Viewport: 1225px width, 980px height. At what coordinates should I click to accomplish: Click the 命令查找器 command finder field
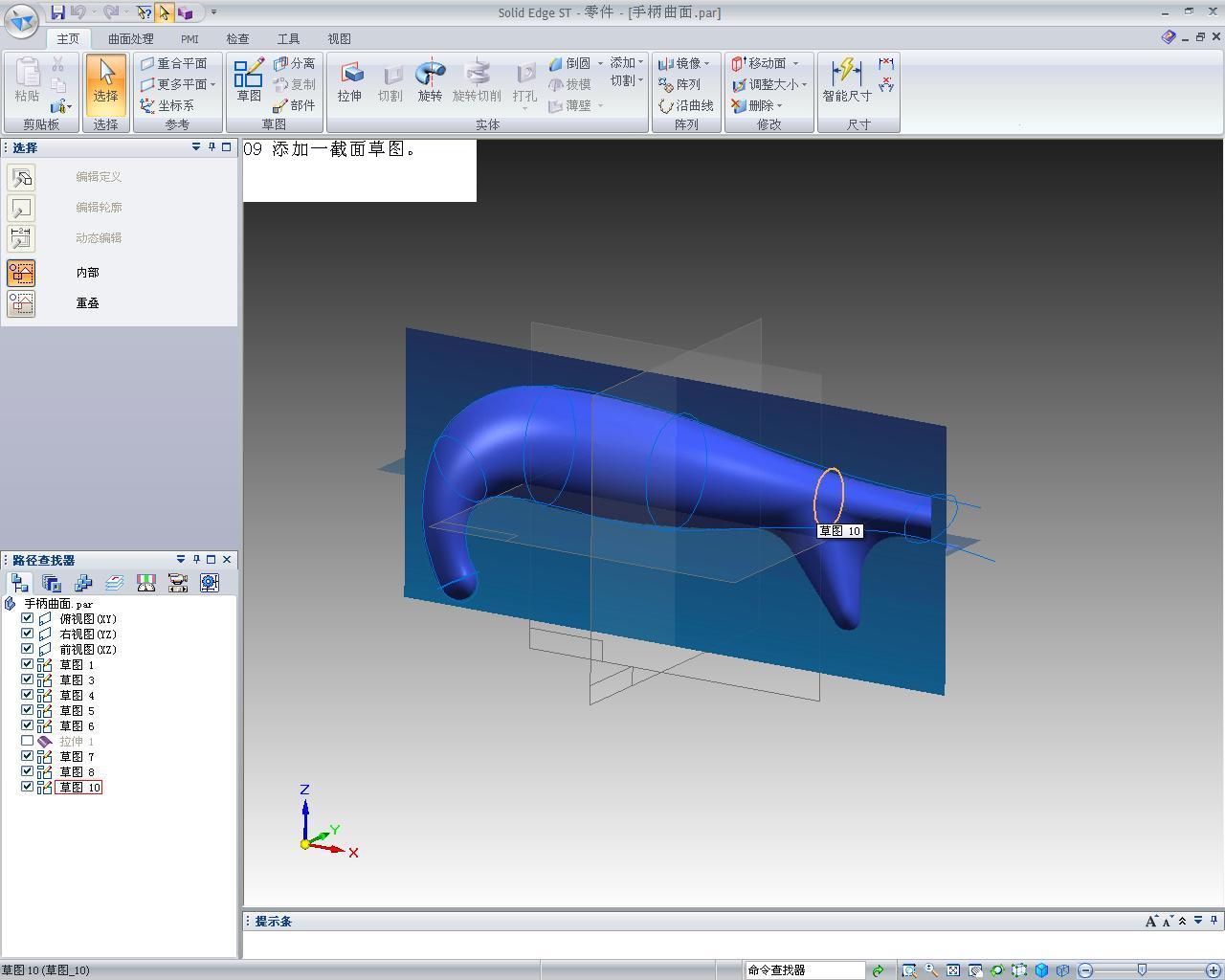[805, 970]
